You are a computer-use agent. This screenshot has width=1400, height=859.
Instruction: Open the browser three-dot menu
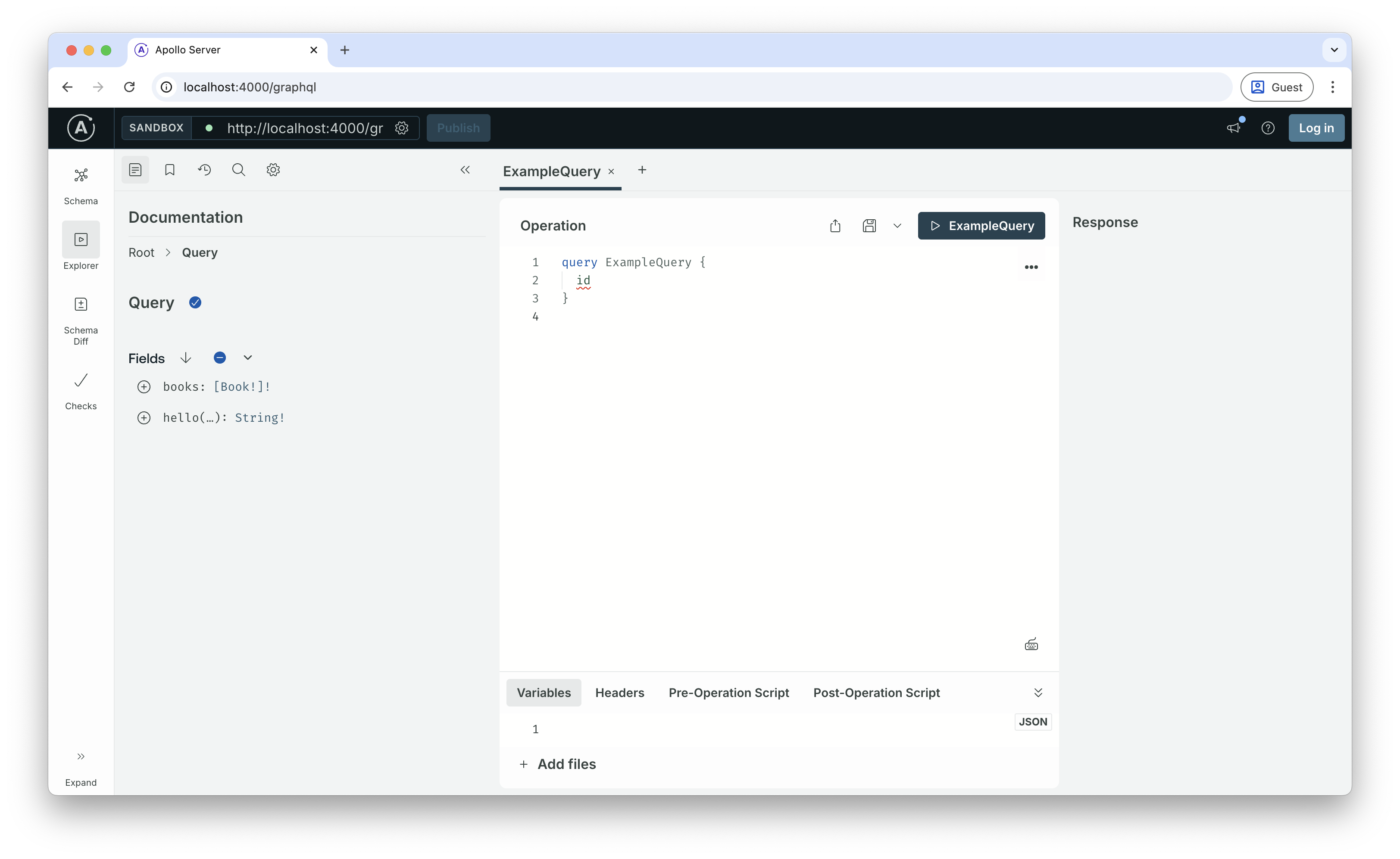(x=1332, y=87)
